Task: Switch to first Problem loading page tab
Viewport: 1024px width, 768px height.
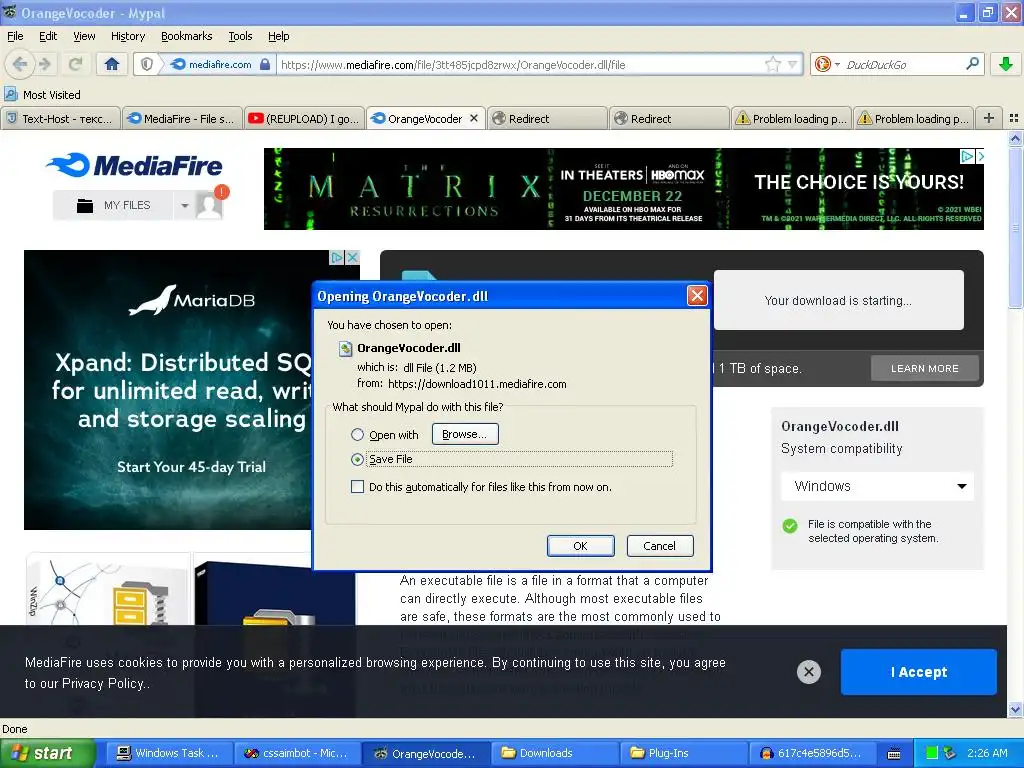Action: [x=791, y=118]
